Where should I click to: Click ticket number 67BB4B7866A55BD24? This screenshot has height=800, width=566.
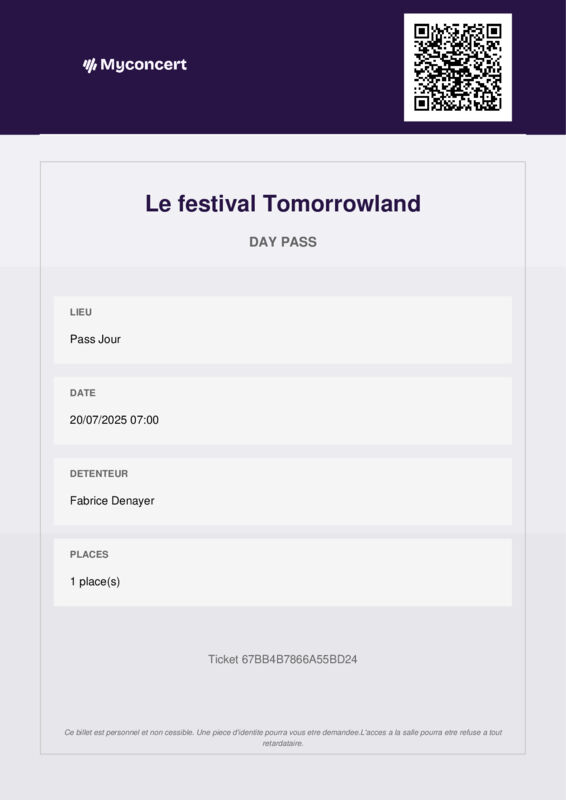click(x=283, y=659)
